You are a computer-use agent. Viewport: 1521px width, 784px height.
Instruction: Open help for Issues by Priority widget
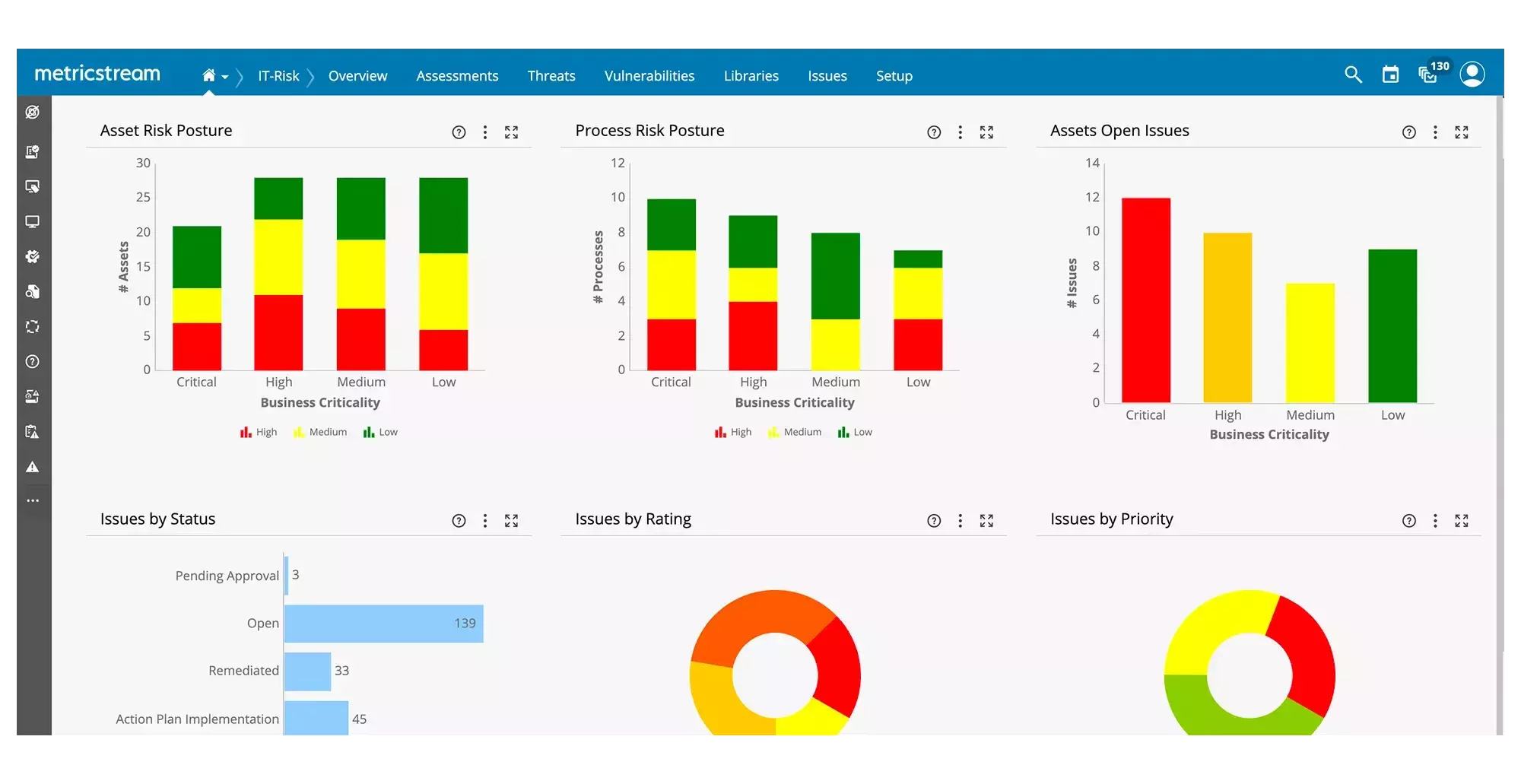tap(1409, 521)
